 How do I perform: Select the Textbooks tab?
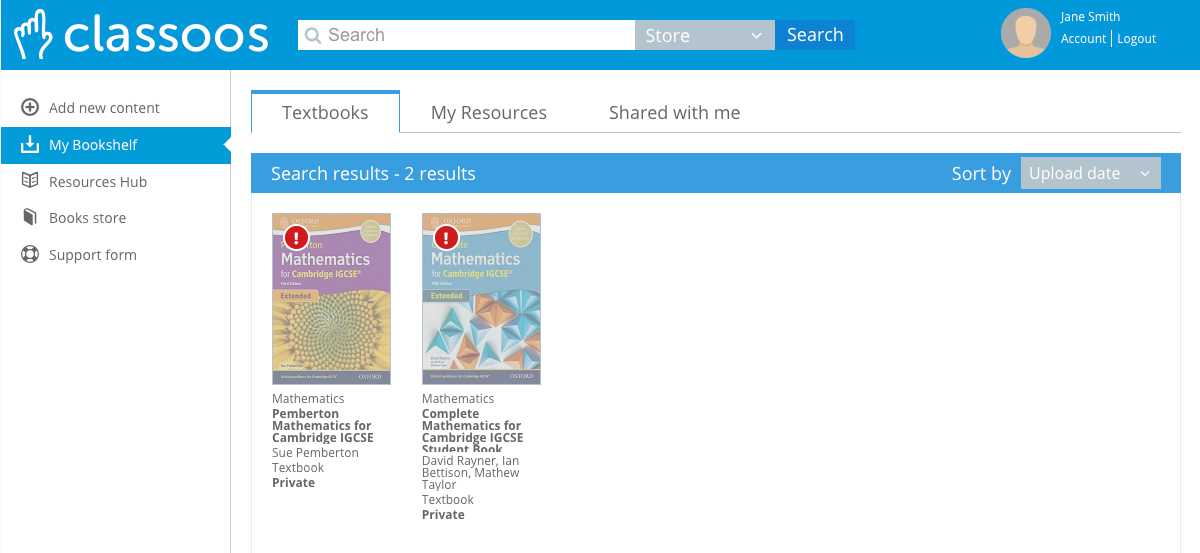click(325, 113)
